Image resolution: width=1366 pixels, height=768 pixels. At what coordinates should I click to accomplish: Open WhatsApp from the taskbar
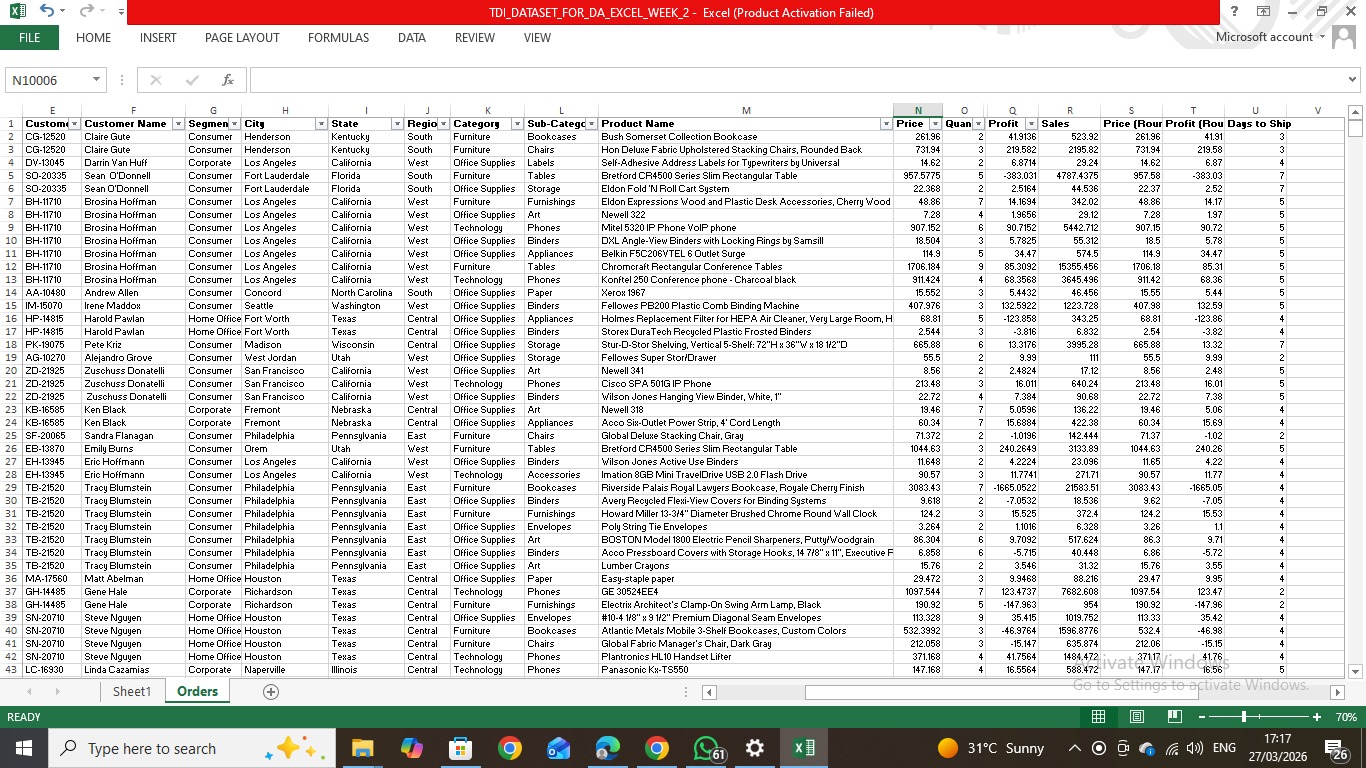706,748
